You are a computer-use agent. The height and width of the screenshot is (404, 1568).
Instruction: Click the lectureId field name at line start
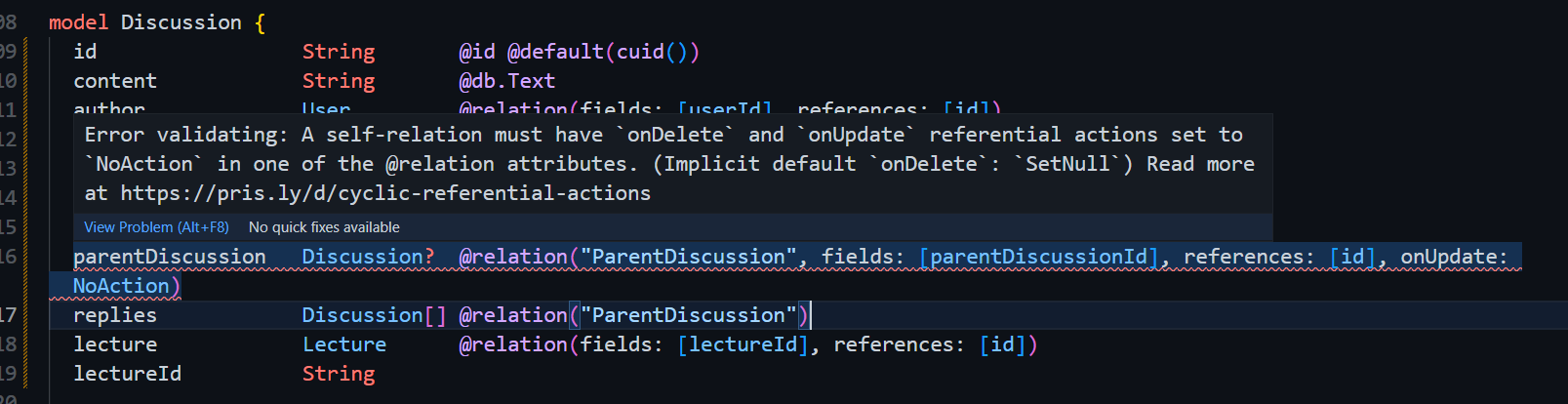point(127,374)
